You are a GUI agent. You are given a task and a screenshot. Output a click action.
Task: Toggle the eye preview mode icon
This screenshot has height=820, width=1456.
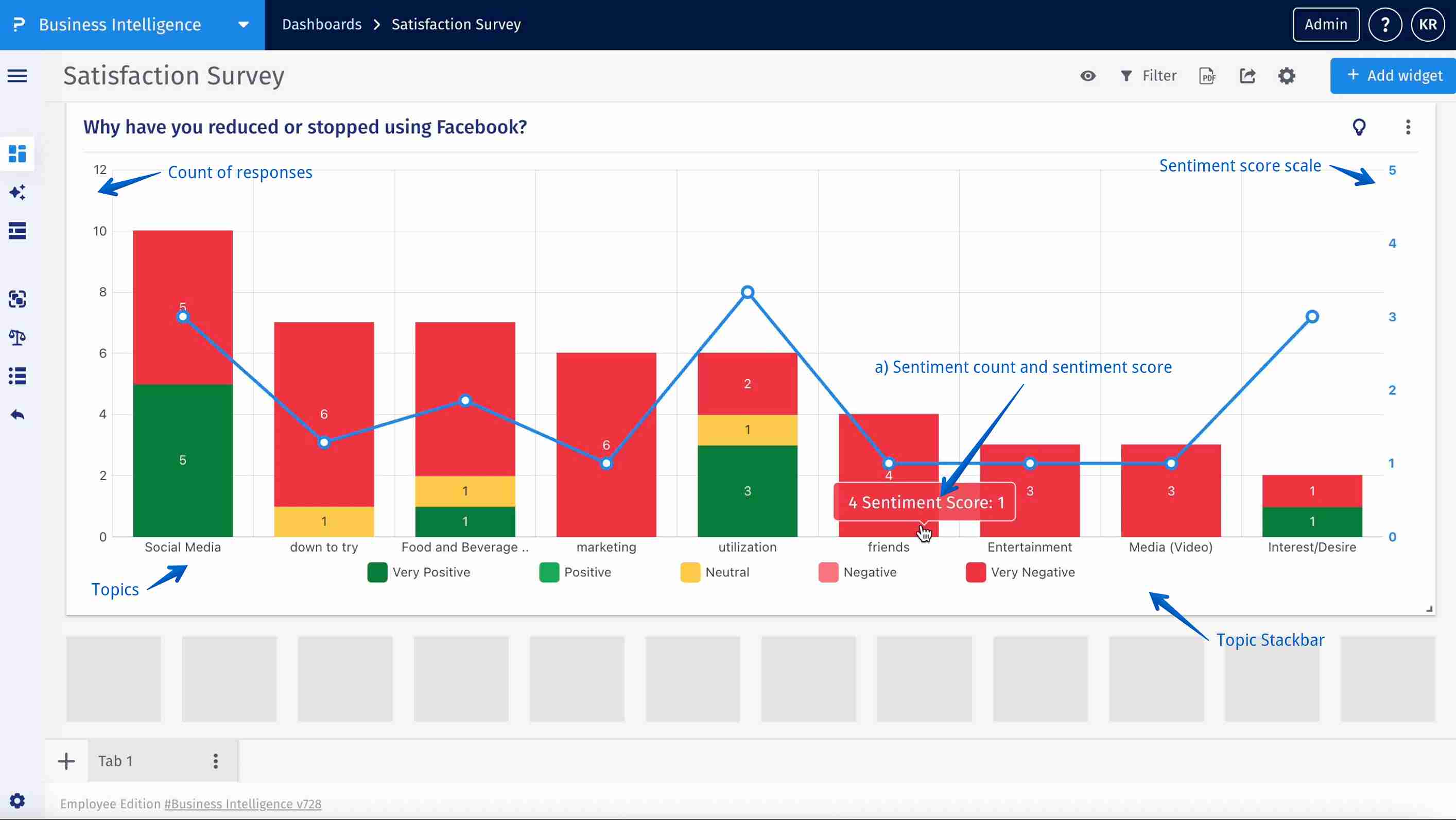coord(1087,76)
